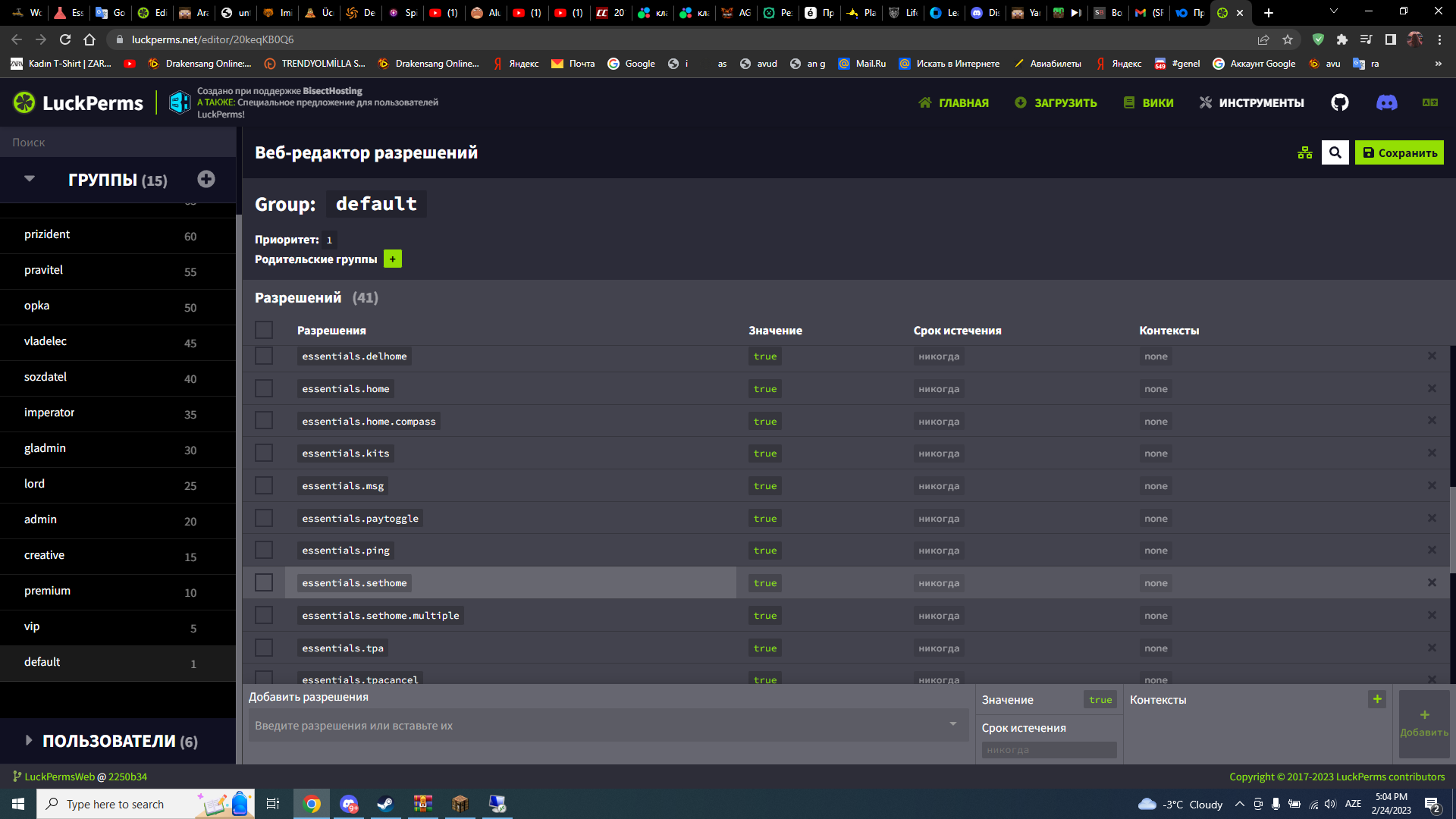Open the browser extensions puzzle icon
Screen dimensions: 1456x819
(1342, 39)
